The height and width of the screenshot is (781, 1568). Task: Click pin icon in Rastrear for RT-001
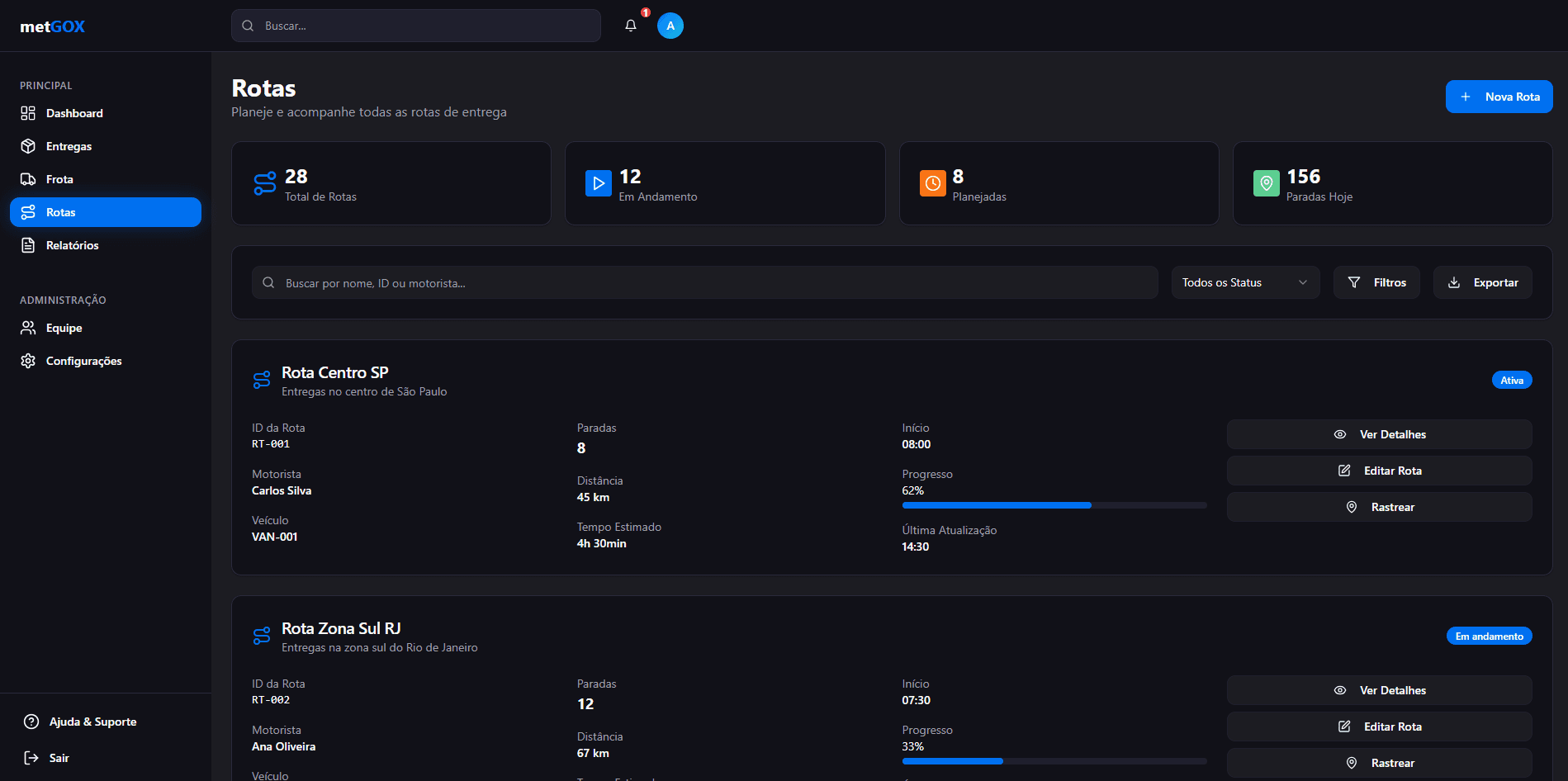coord(1352,507)
